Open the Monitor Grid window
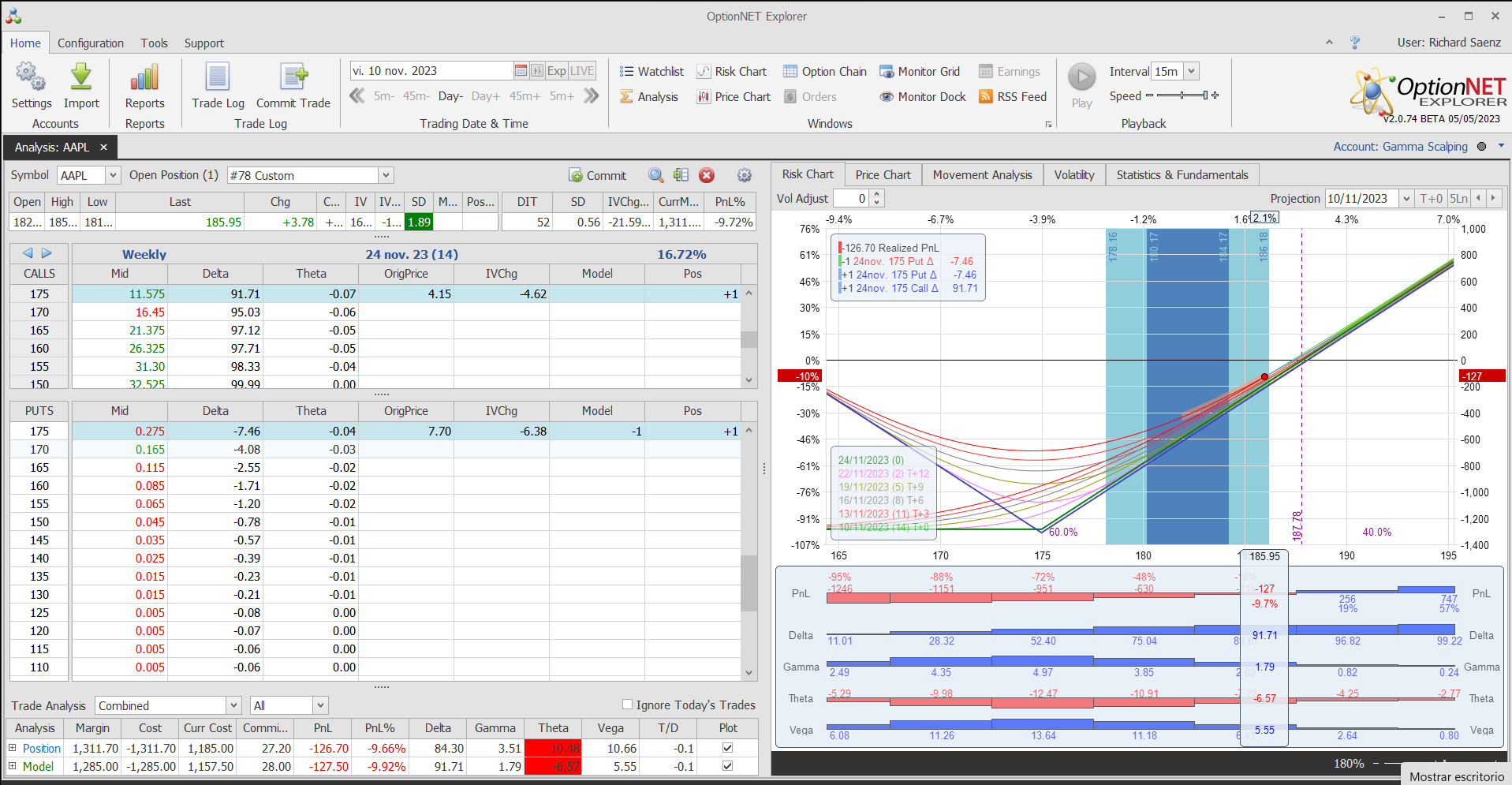The height and width of the screenshot is (785, 1512). click(x=920, y=72)
